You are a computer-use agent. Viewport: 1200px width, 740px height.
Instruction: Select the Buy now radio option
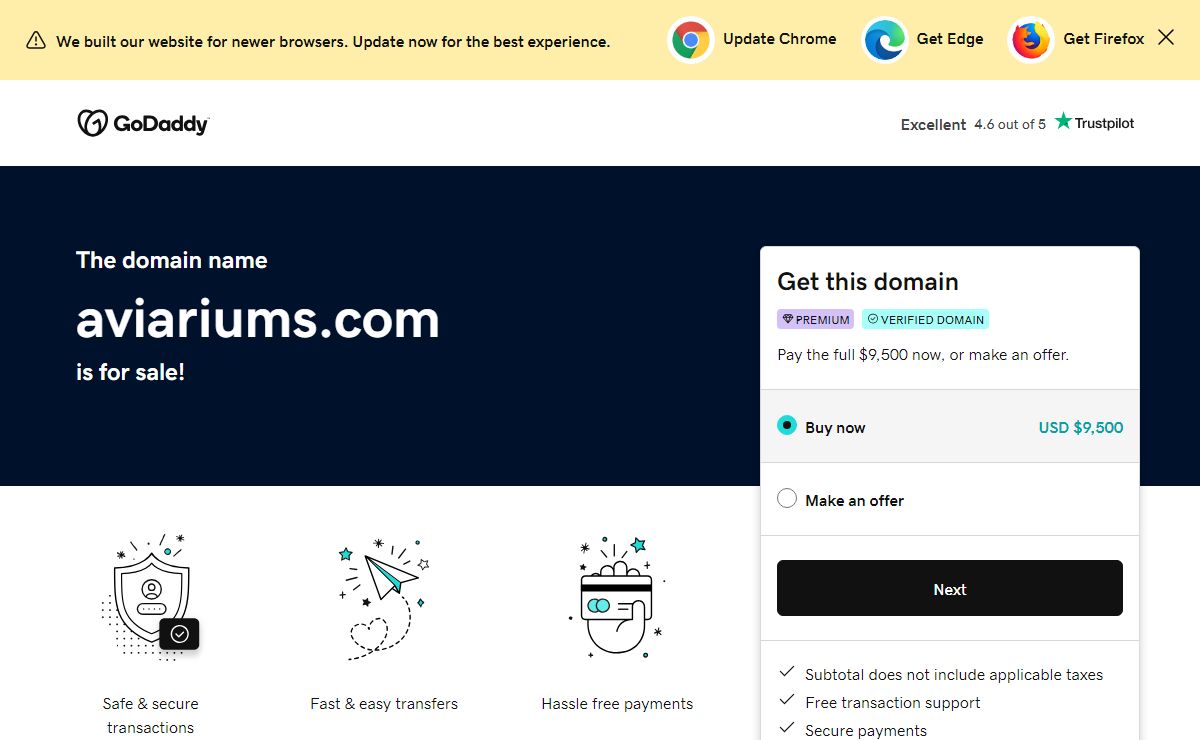787,426
